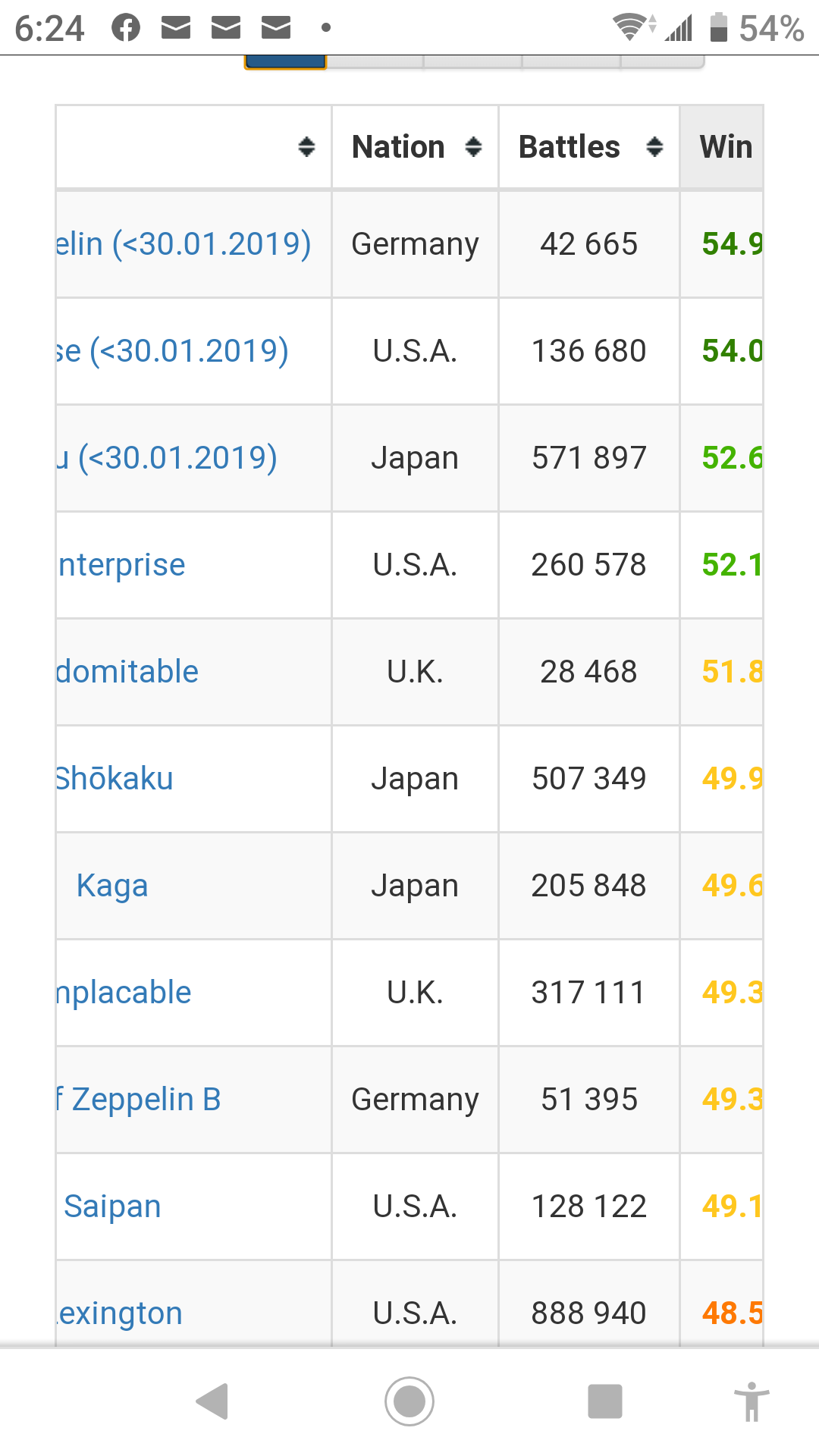Sort table by Nation column arrows
819x1456 pixels.
473,147
